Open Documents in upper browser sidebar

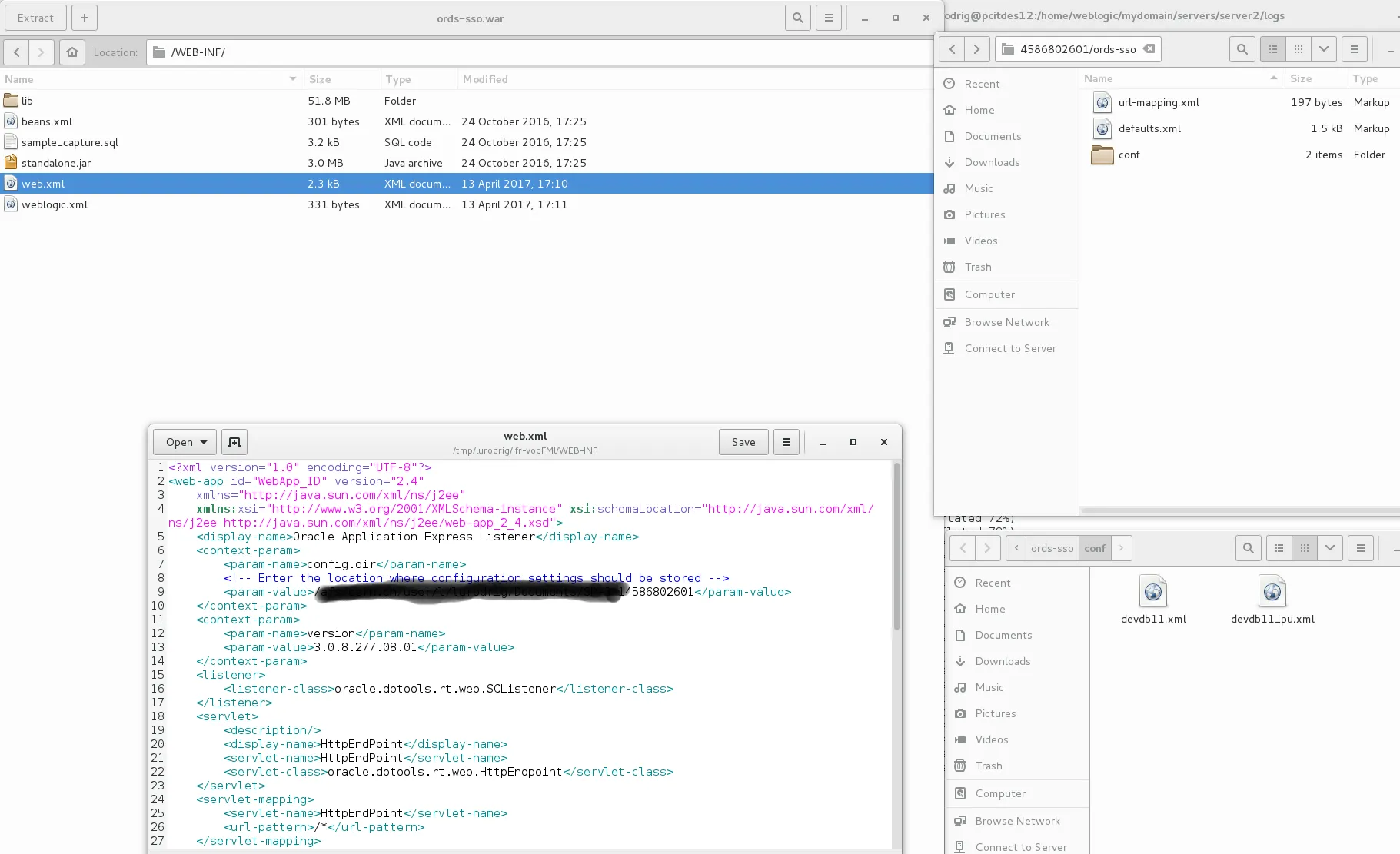coord(1007,136)
